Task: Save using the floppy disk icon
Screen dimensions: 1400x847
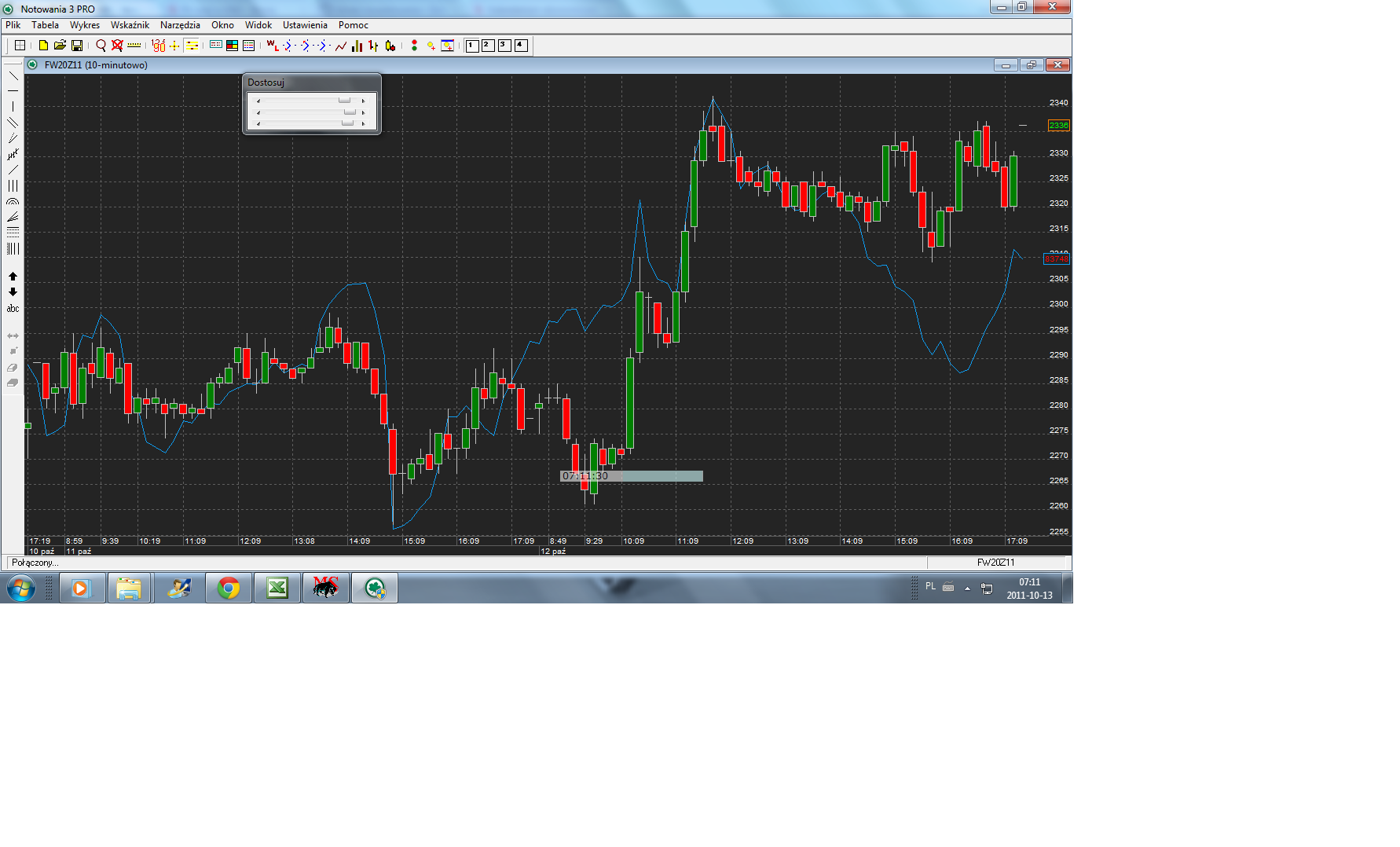Action: [77, 46]
